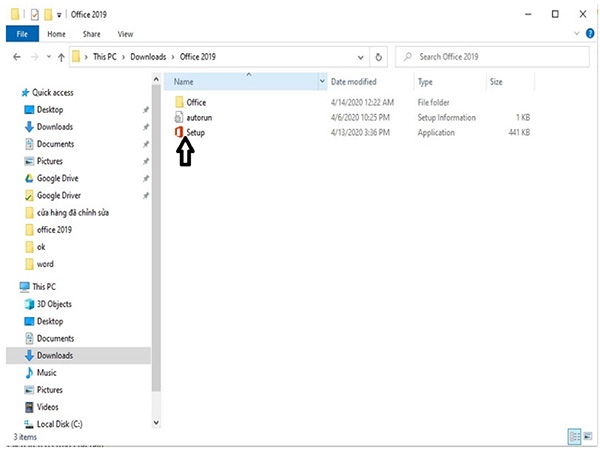Sort by the Type column header
The height and width of the screenshot is (452, 600).
coord(450,82)
